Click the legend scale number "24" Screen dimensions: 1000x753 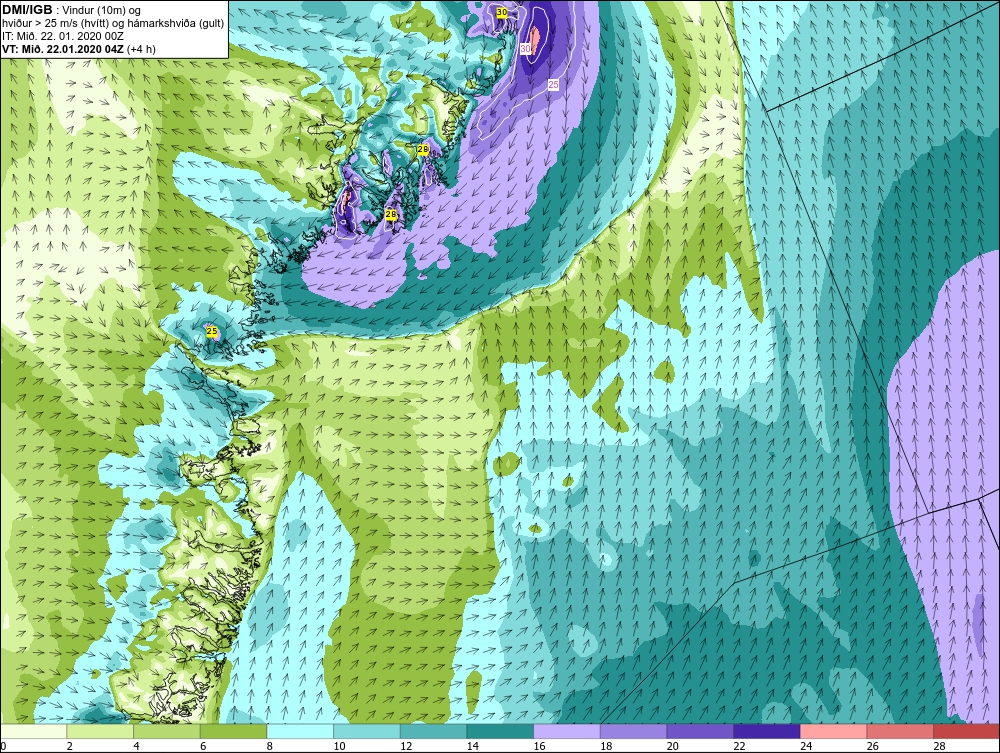point(805,746)
